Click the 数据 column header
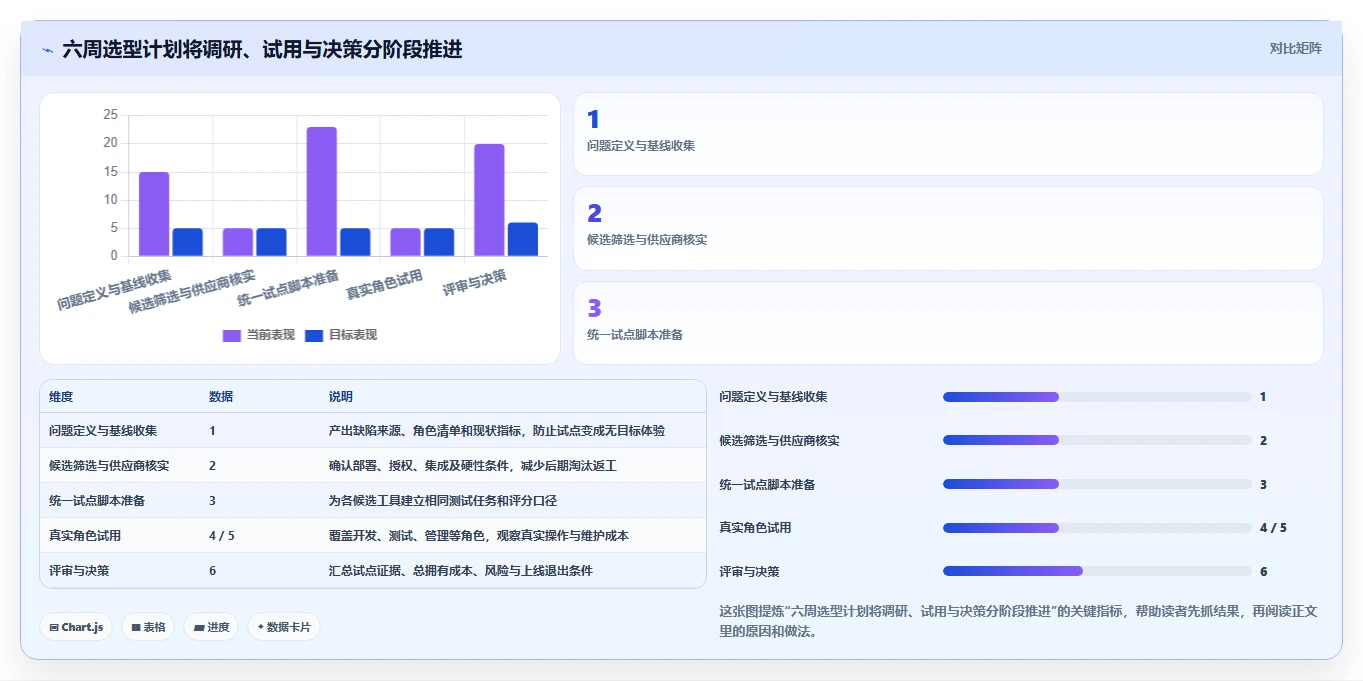The width and height of the screenshot is (1363, 681). tap(221, 397)
